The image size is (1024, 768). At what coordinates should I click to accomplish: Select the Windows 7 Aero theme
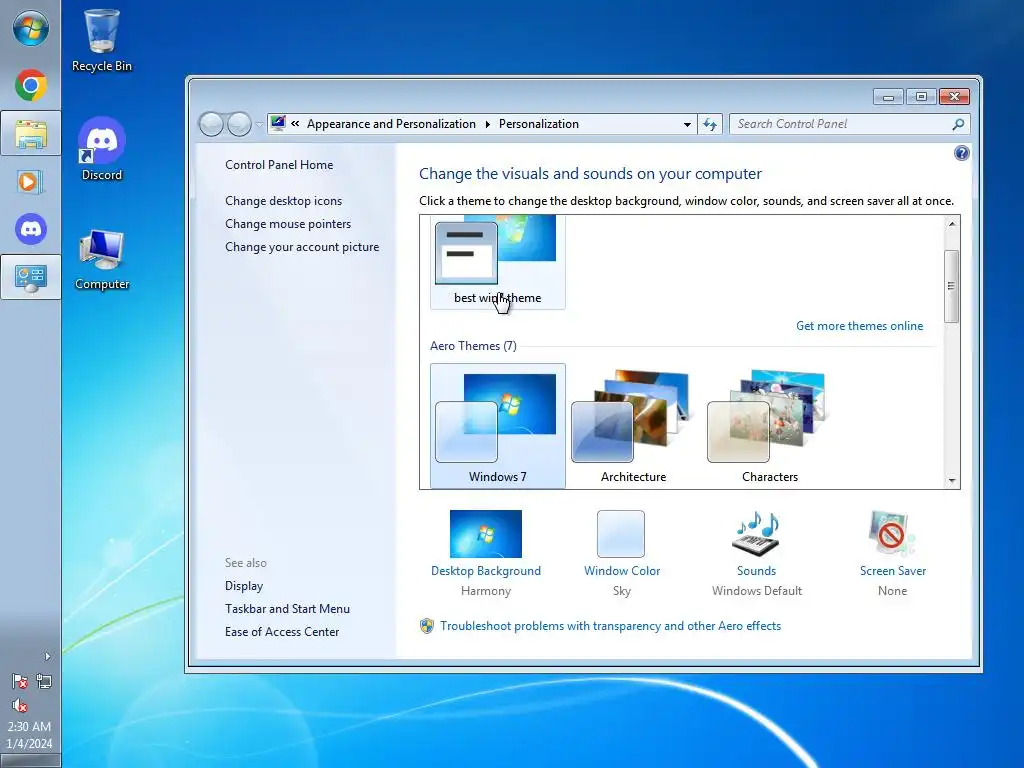click(x=498, y=426)
